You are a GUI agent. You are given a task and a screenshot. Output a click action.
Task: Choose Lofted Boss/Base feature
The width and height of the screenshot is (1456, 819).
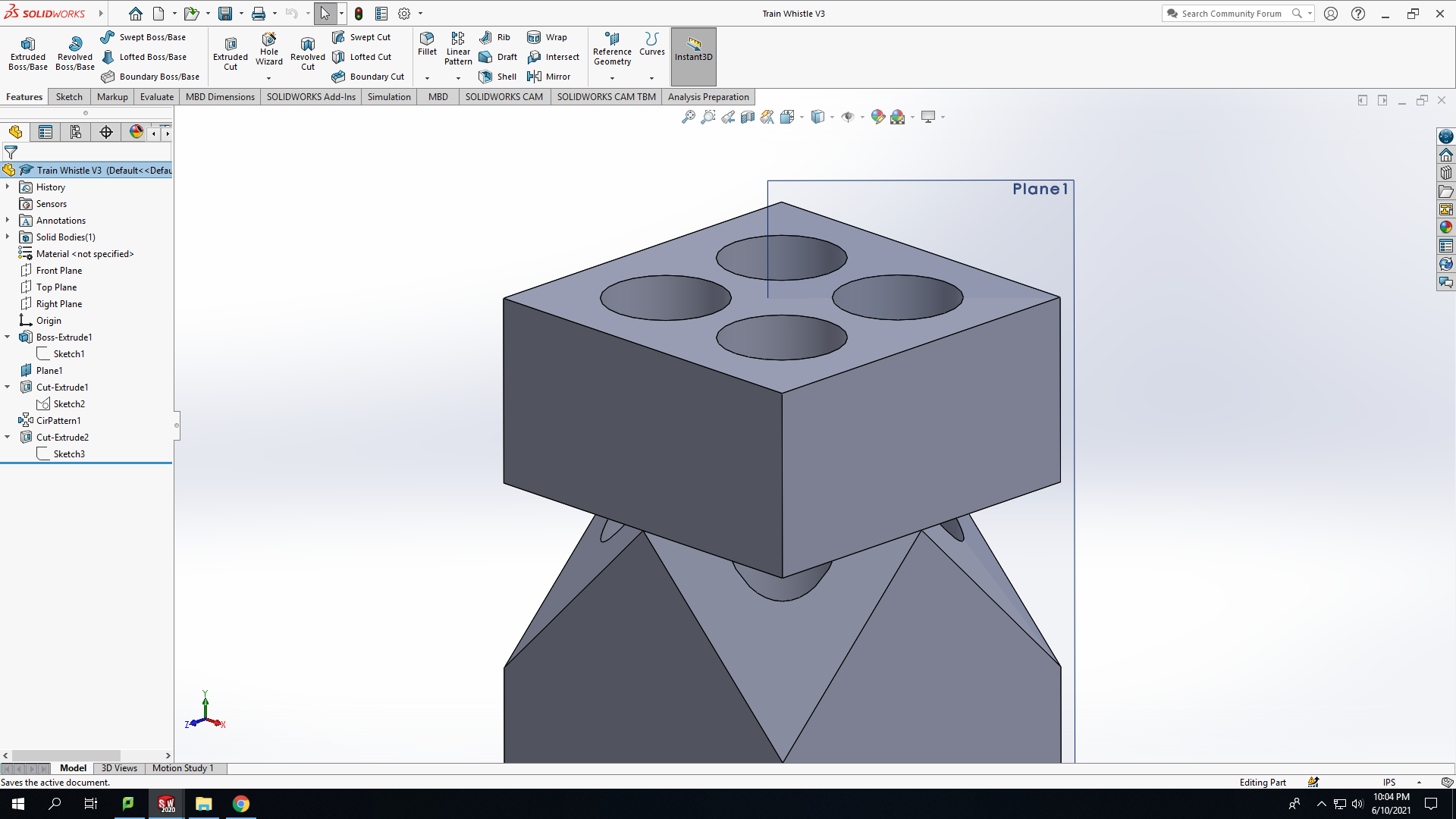coord(144,57)
